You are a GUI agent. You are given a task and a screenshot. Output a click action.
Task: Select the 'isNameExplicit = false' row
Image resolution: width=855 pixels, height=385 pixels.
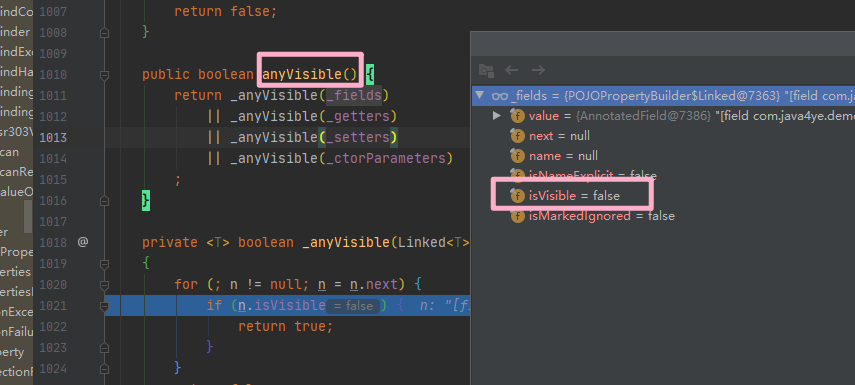tap(663, 176)
